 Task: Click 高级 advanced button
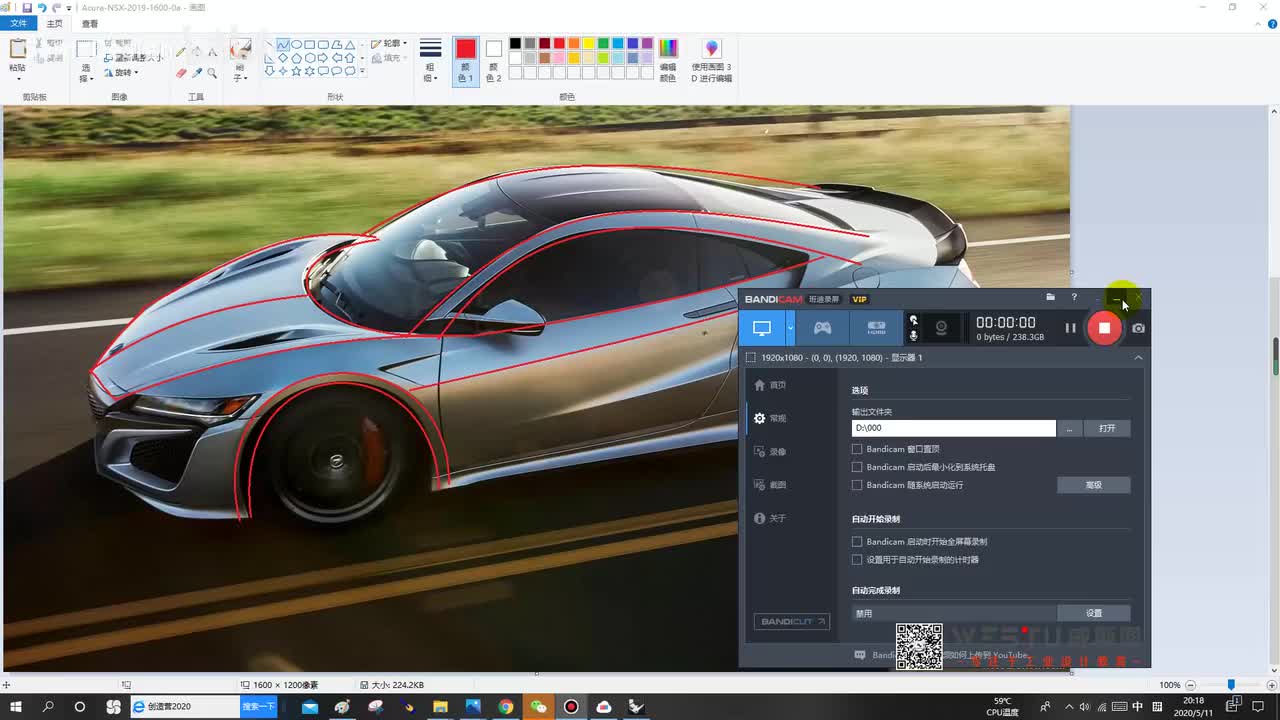[x=1094, y=485]
